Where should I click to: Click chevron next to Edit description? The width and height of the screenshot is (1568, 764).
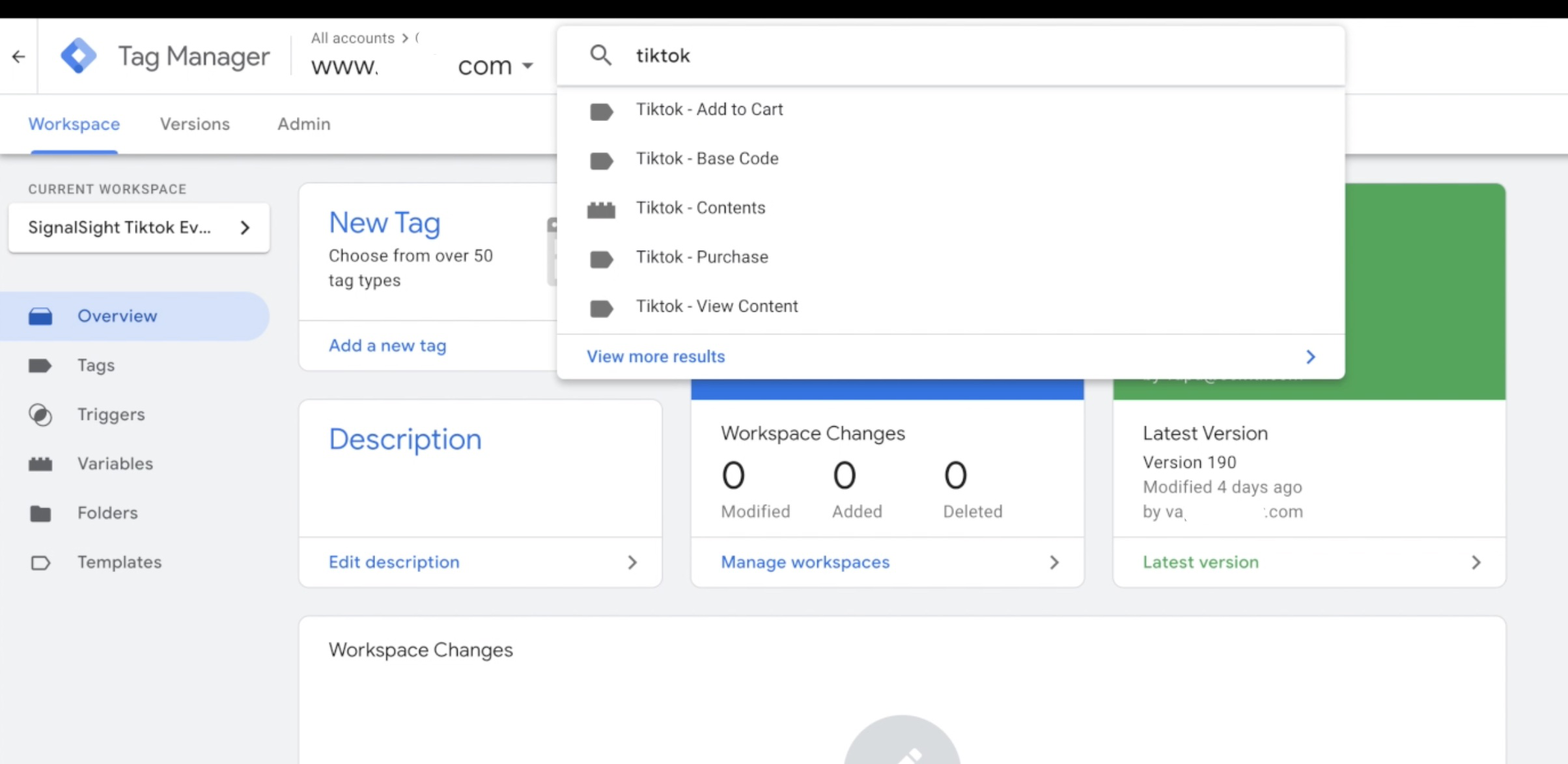tap(632, 562)
